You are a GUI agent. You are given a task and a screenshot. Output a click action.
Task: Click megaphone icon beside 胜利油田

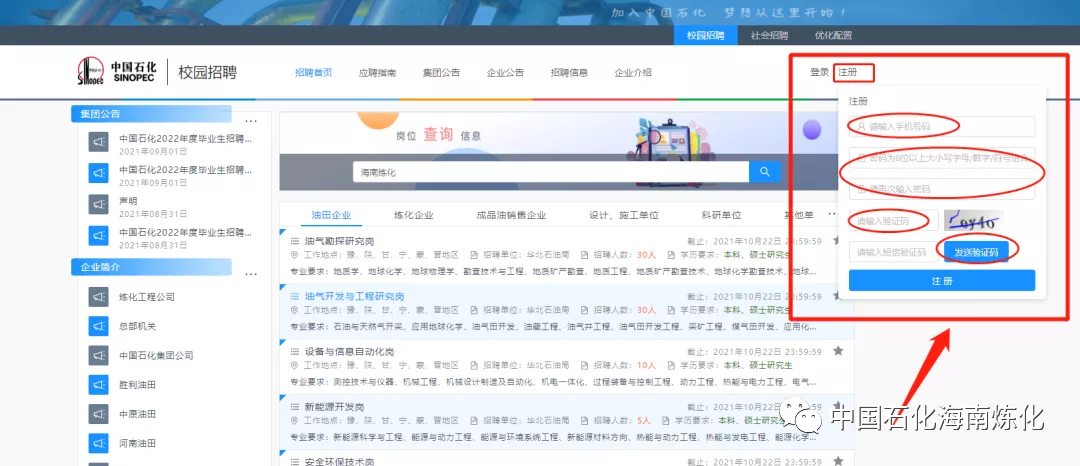point(98,384)
